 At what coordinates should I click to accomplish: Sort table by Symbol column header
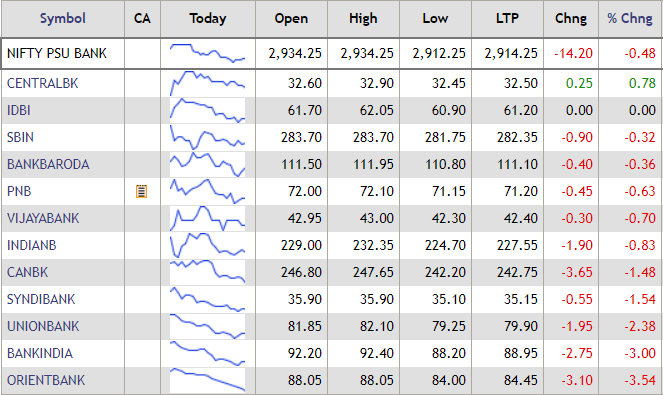(x=63, y=19)
